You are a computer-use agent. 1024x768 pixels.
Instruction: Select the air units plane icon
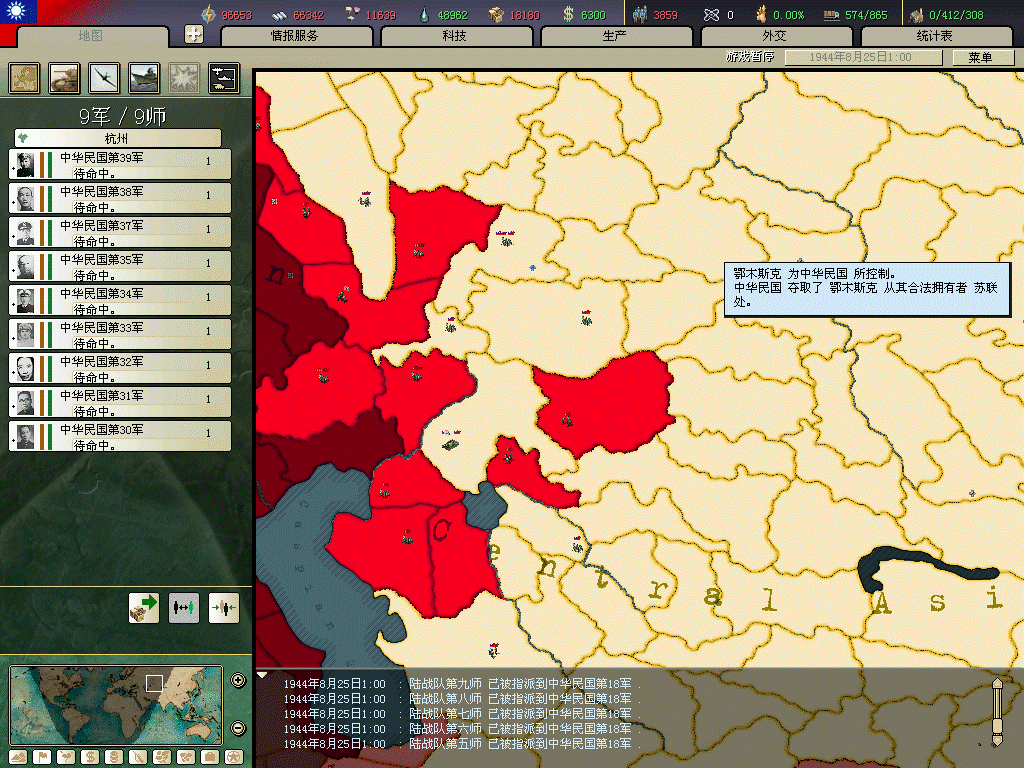coord(104,78)
